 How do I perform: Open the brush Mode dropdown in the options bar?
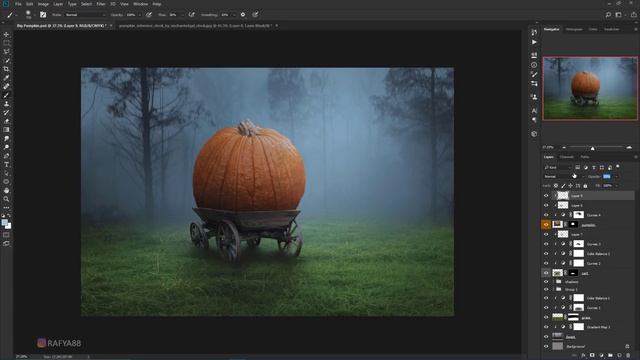click(x=85, y=15)
